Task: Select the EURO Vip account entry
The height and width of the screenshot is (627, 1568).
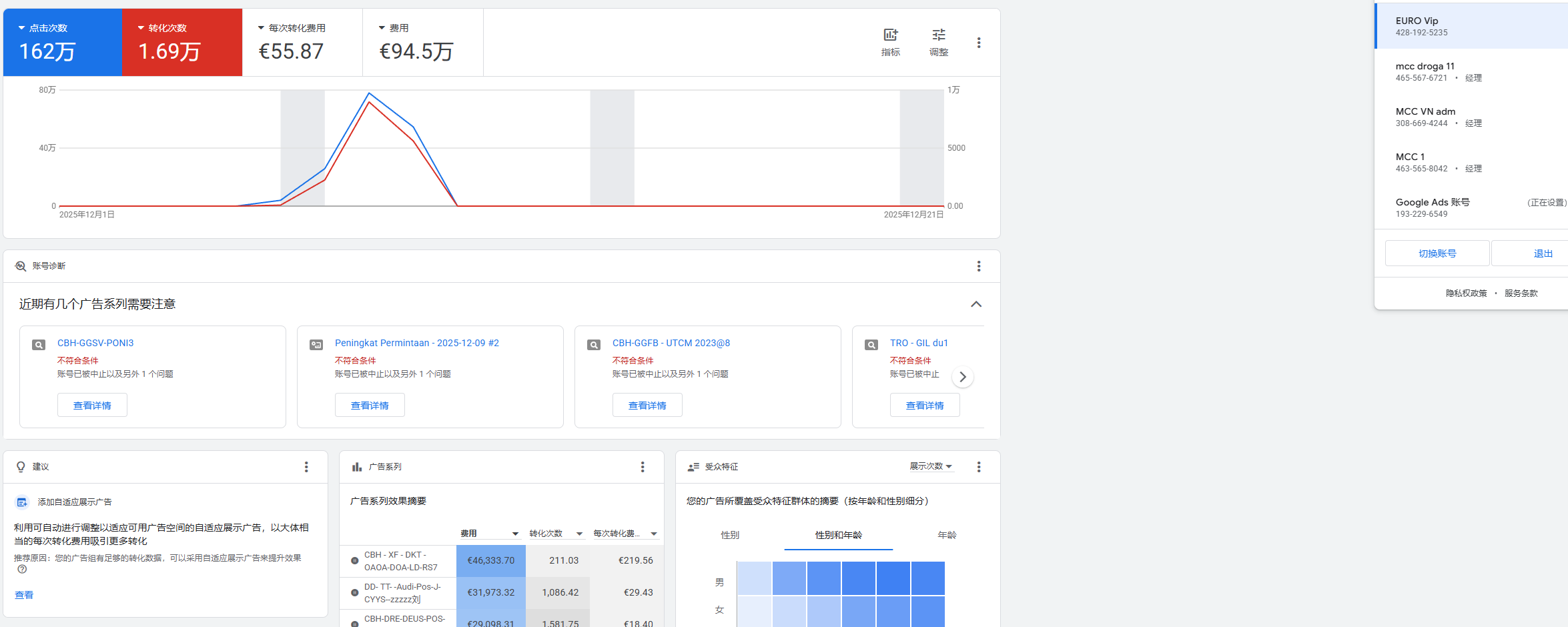Action: (1471, 26)
